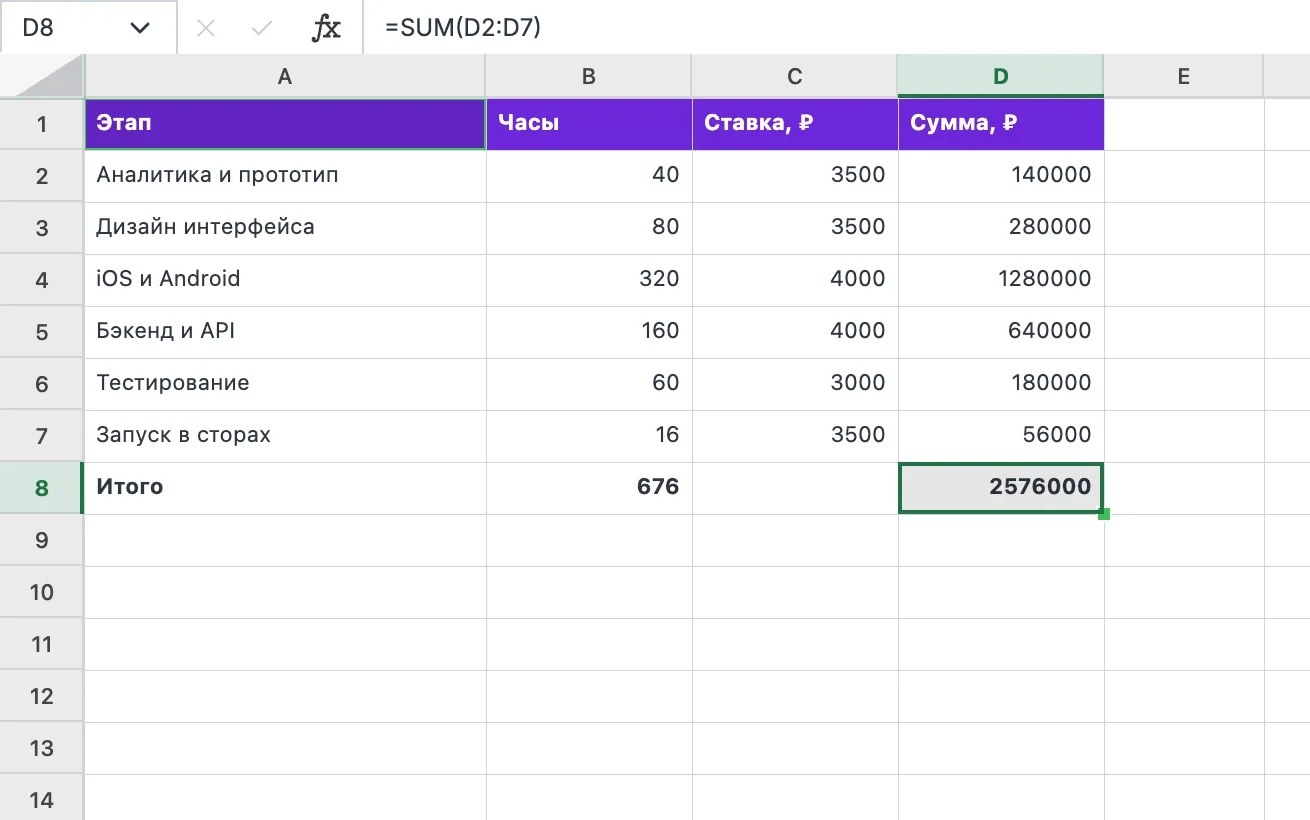Click the Name Box showing D8
The width and height of the screenshot is (1310, 820).
pyautogui.click(x=88, y=27)
